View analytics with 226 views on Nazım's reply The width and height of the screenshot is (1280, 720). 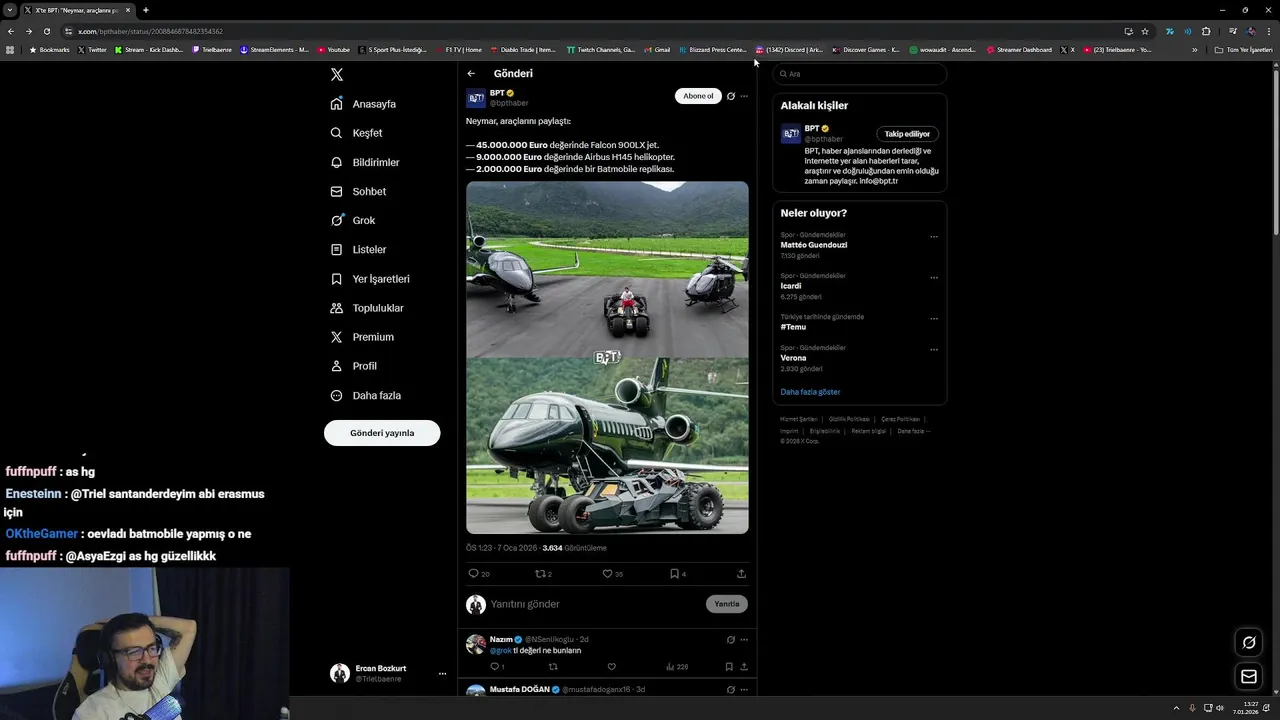coord(677,667)
